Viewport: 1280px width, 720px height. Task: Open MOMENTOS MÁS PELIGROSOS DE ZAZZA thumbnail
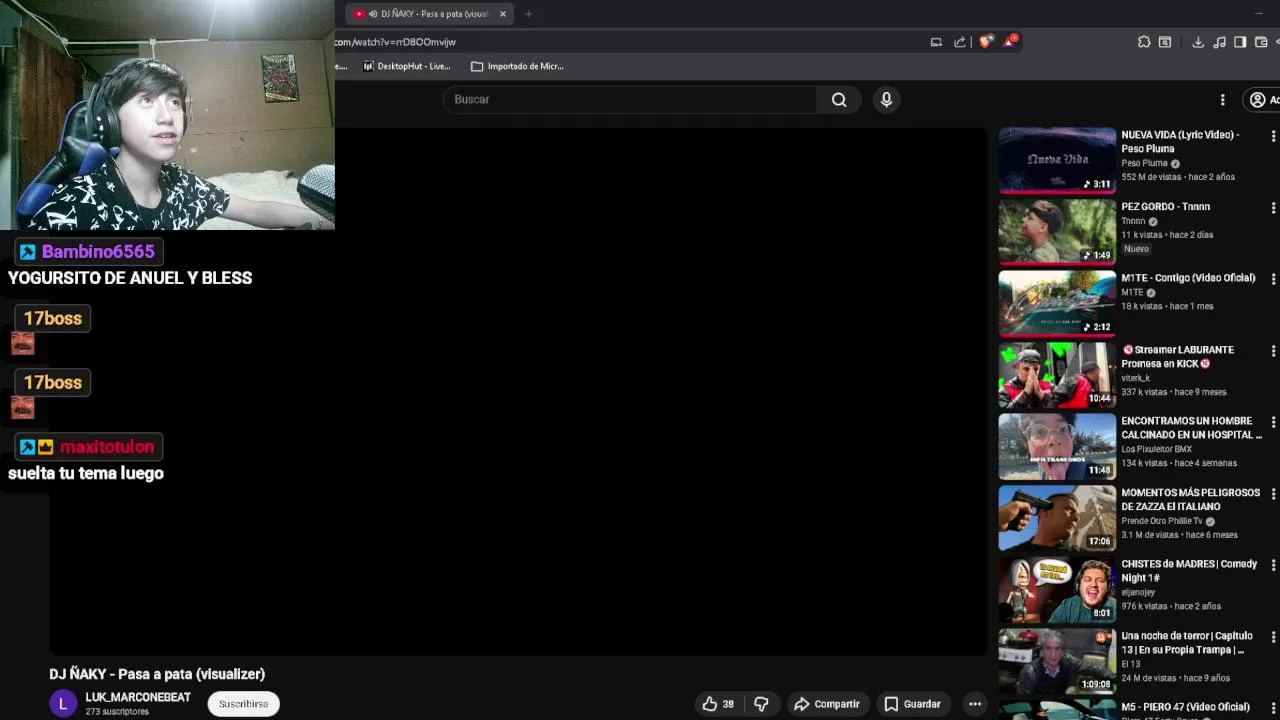[1057, 518]
